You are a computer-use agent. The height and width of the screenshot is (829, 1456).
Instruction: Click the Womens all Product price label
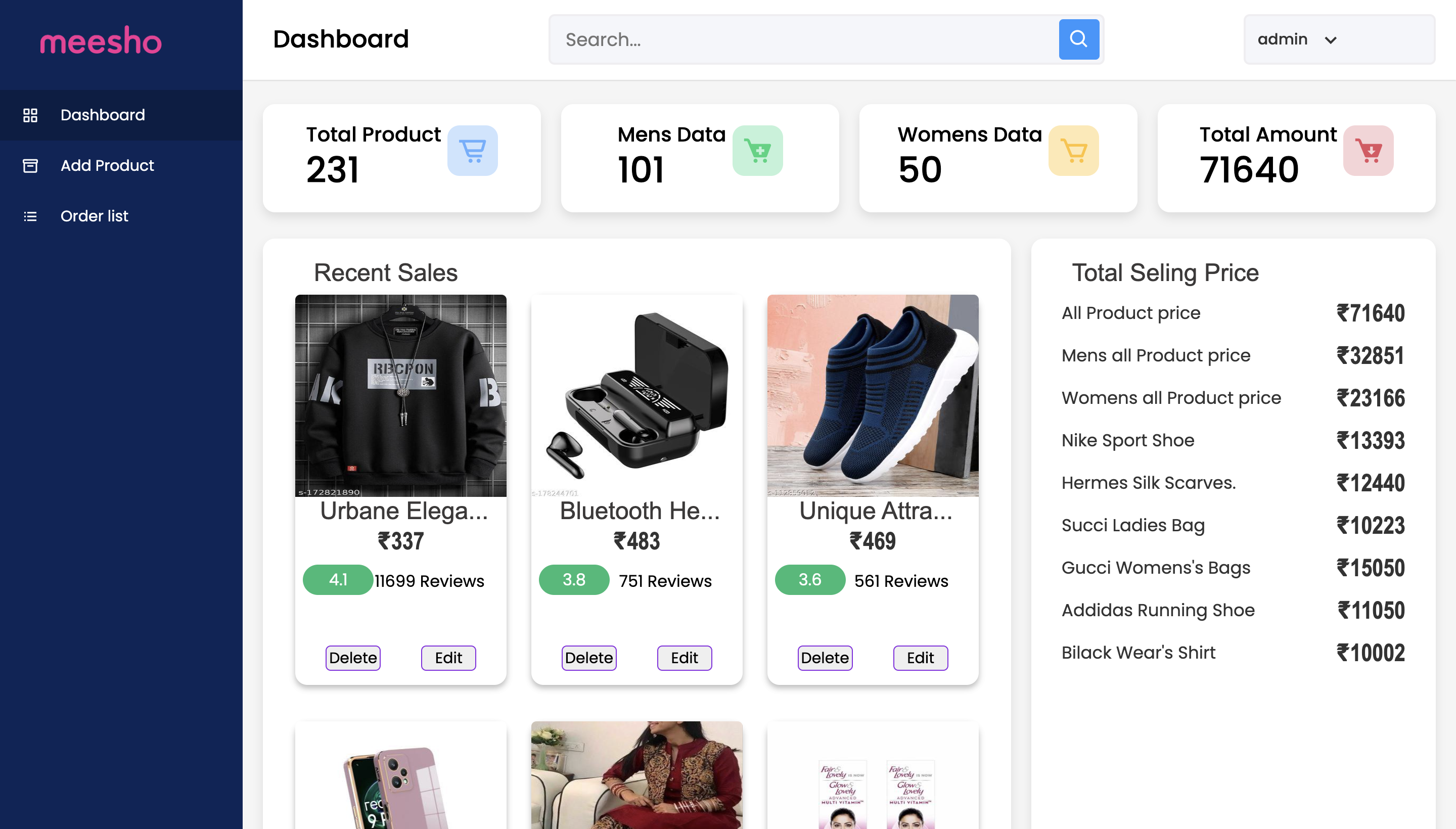click(1171, 398)
